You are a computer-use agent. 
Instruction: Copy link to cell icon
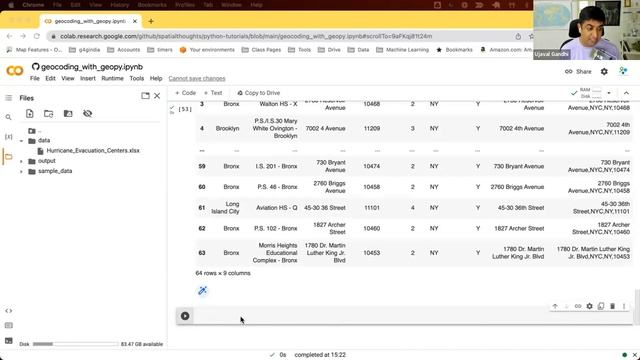click(578, 306)
